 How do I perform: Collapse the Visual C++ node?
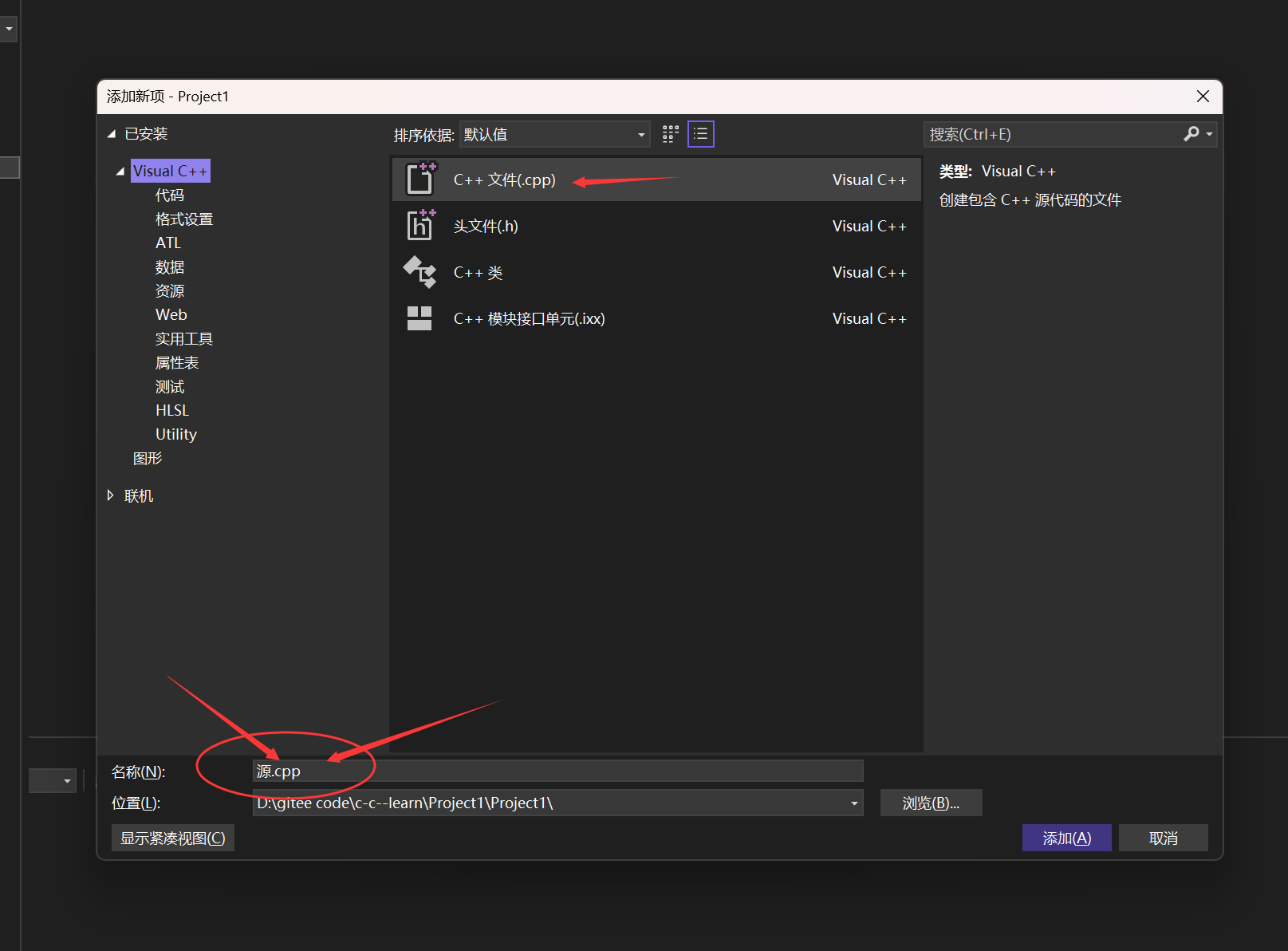click(118, 170)
